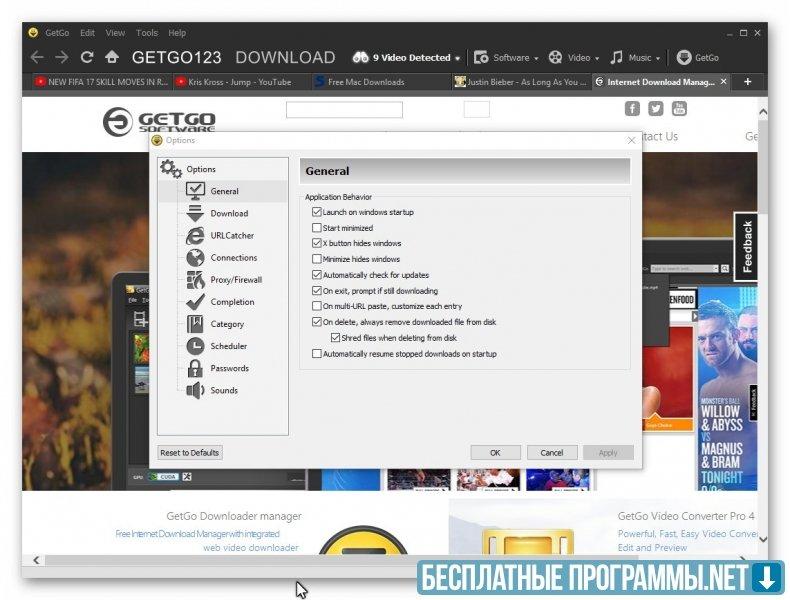
Task: Toggle On delete, always remove downloaded file
Action: coord(316,322)
